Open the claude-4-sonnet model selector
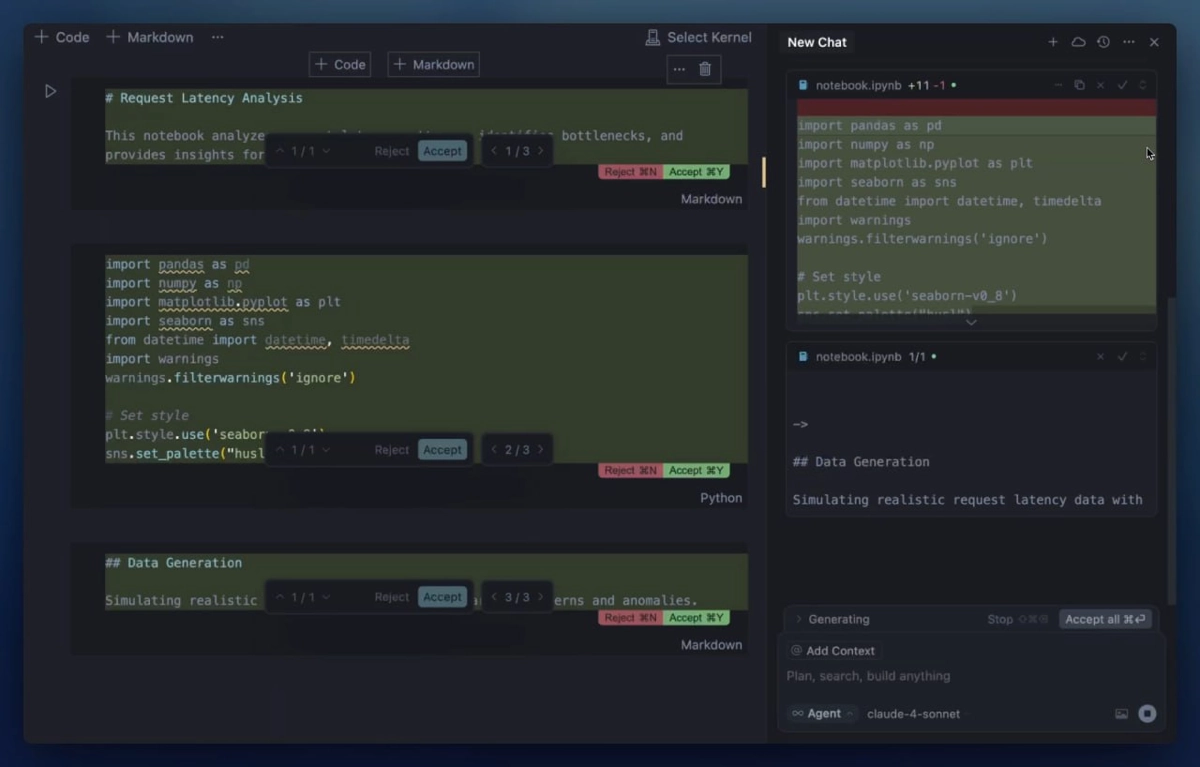Viewport: 1200px width, 767px height. coord(913,714)
